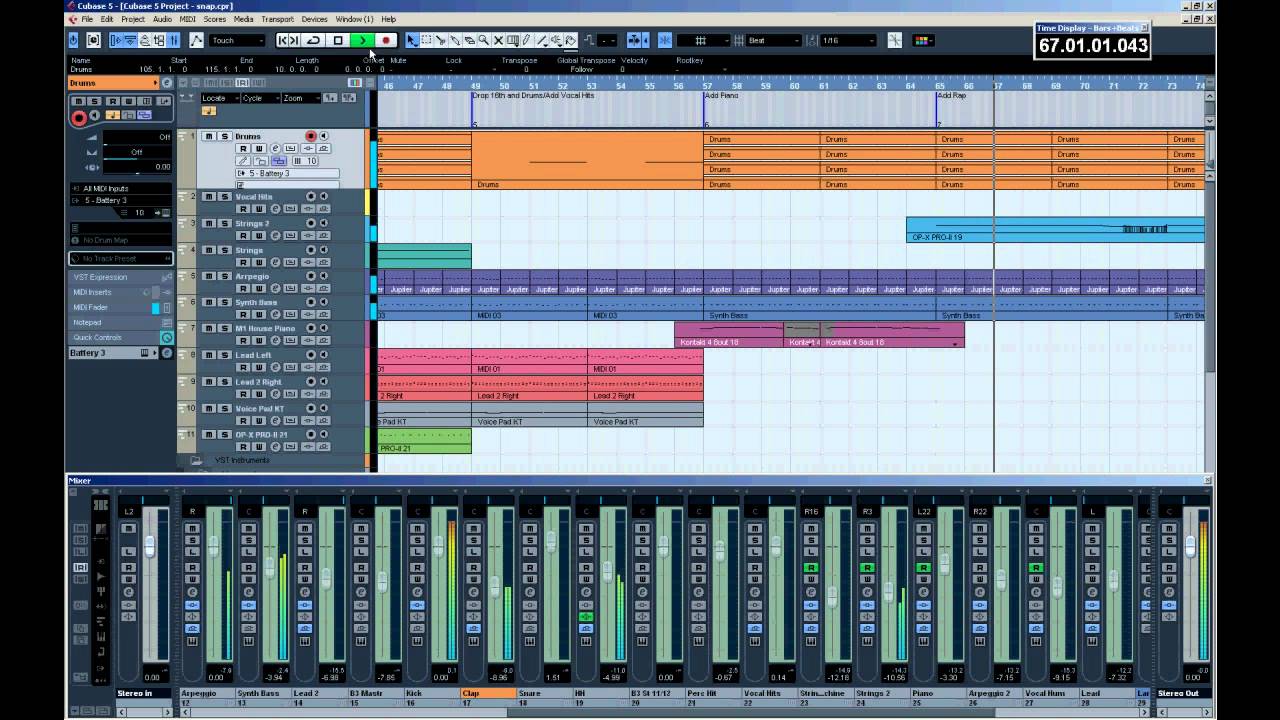1280x720 pixels.
Task: Expand the MIDI Inserts inspector section
Action: [x=120, y=292]
